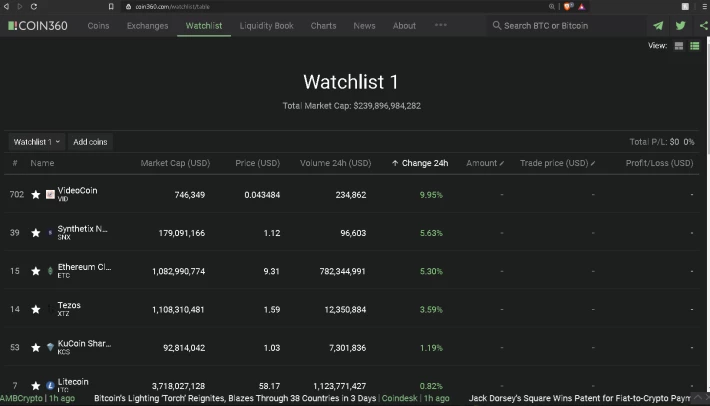Click Synthetix price 1.12

(x=272, y=233)
